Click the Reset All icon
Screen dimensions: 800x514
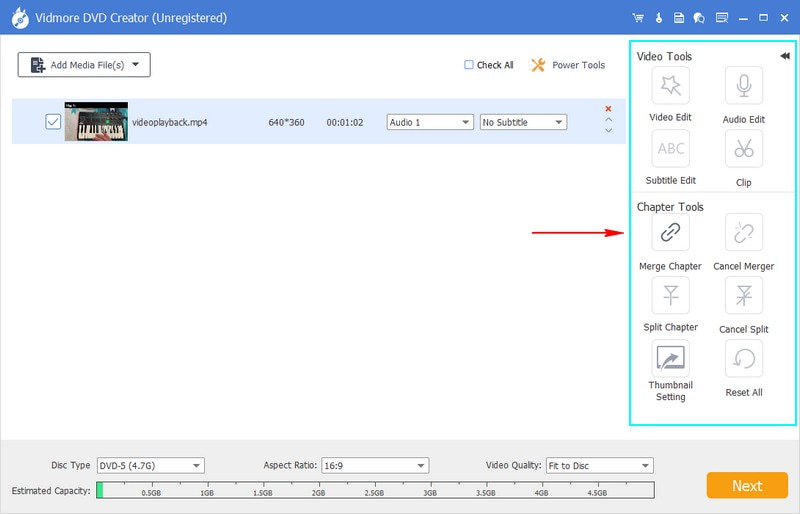tap(743, 358)
